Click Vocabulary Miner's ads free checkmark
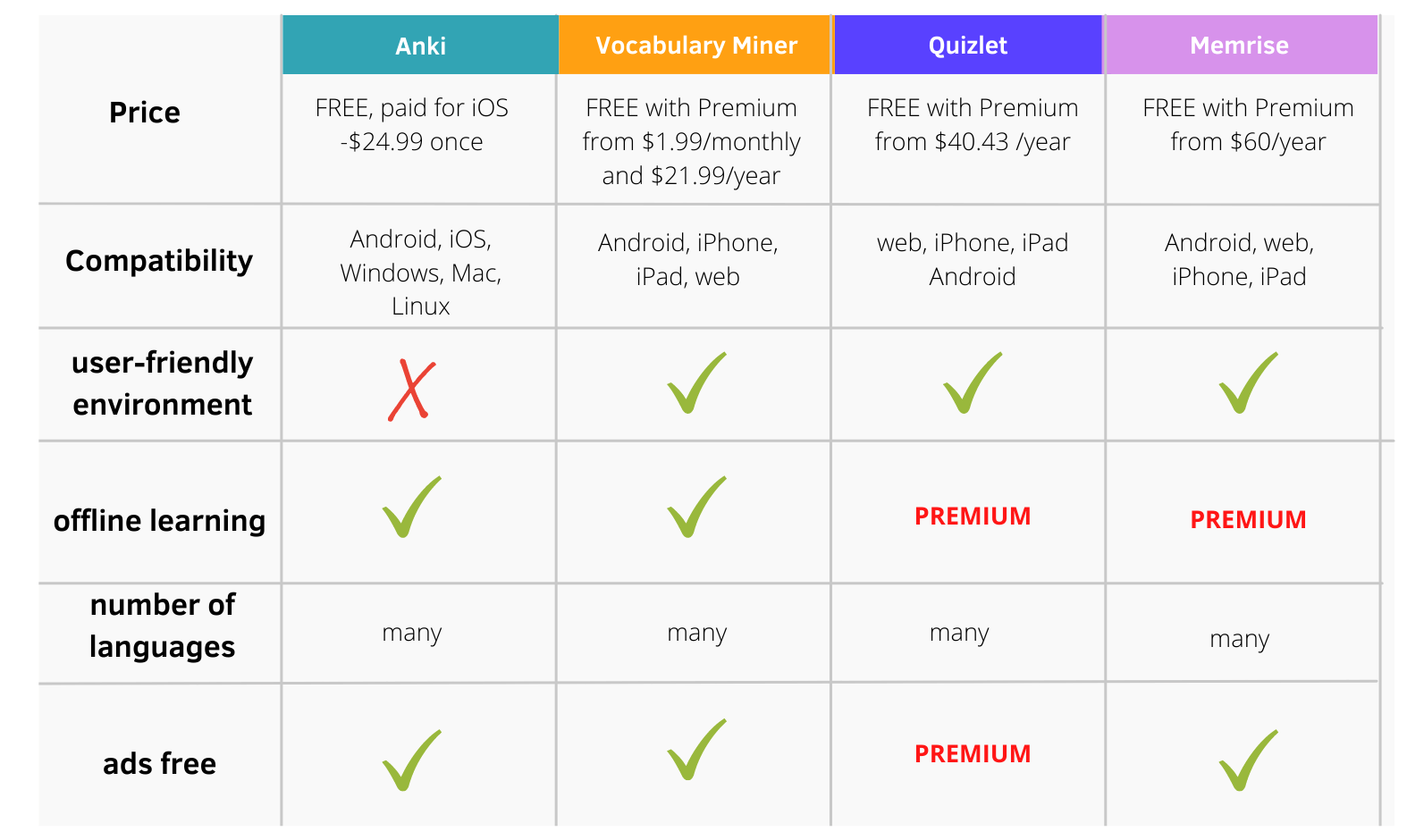The image size is (1407, 840). pos(695,751)
